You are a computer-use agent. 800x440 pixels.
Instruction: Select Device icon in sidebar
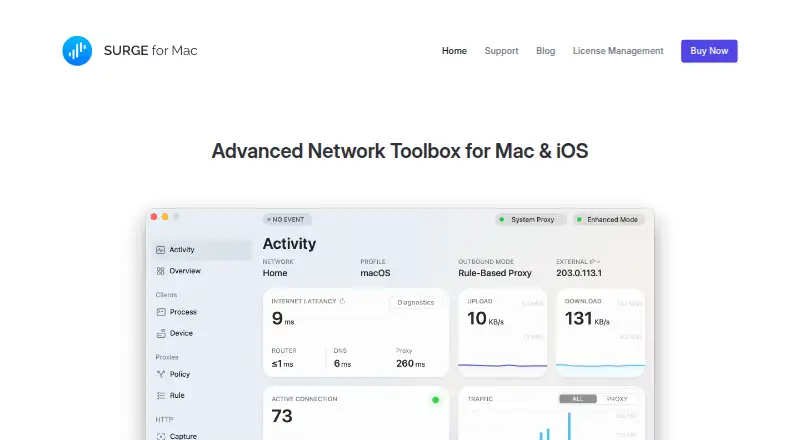click(161, 333)
